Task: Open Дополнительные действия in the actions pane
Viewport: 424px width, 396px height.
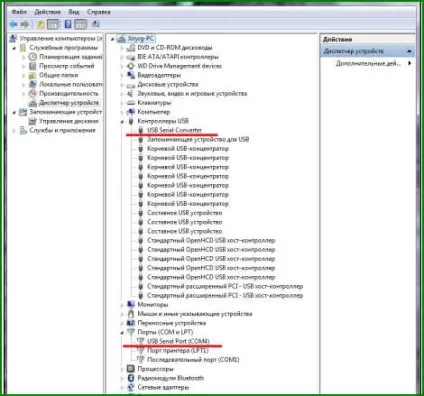Action: click(x=368, y=63)
